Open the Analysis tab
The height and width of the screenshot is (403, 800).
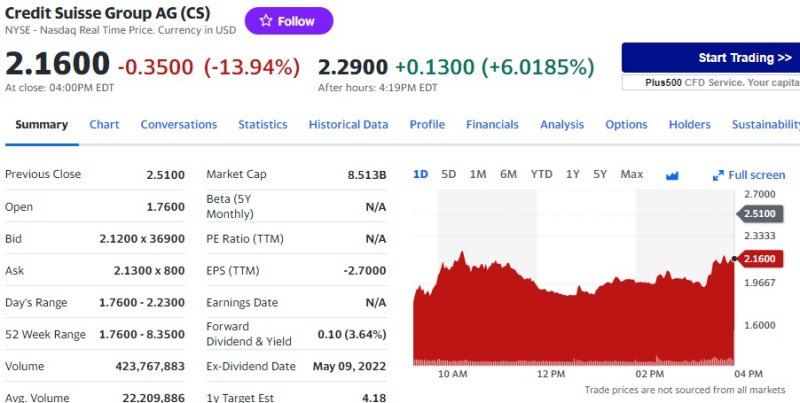tap(562, 125)
